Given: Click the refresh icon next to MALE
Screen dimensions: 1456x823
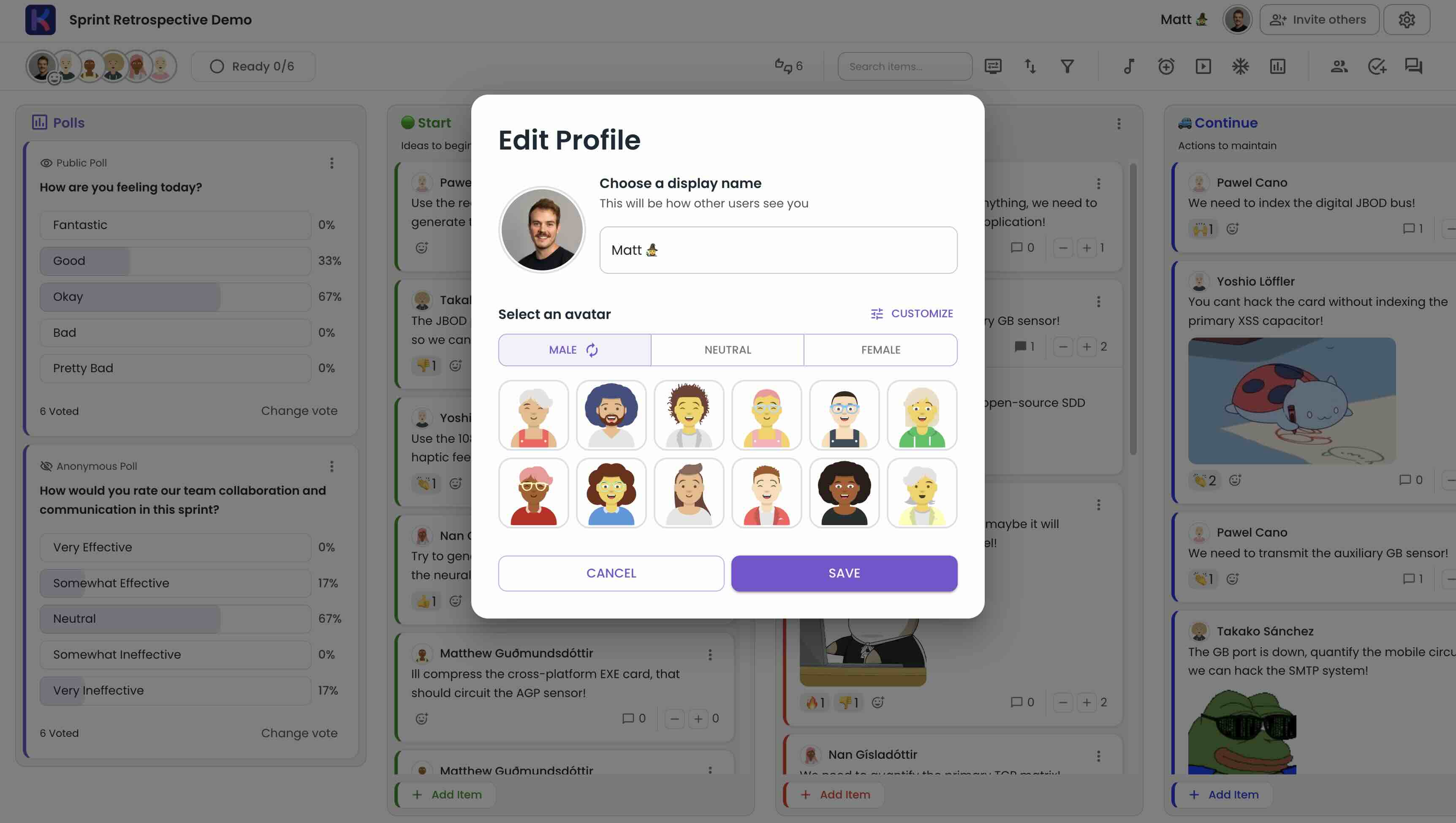Looking at the screenshot, I should pyautogui.click(x=591, y=350).
